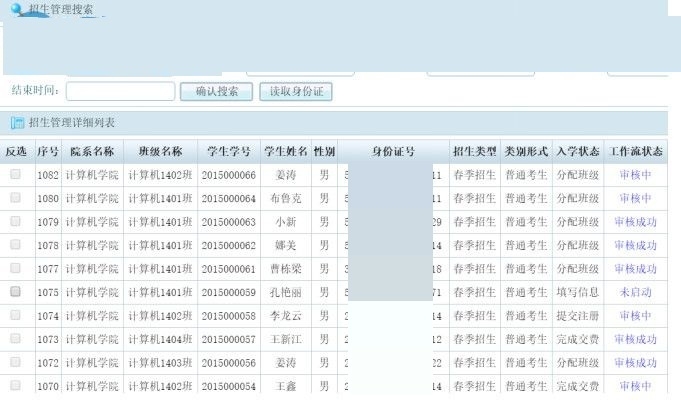681x406 pixels.
Task: Open the 审核成功 link for 娜美
Action: coord(635,245)
